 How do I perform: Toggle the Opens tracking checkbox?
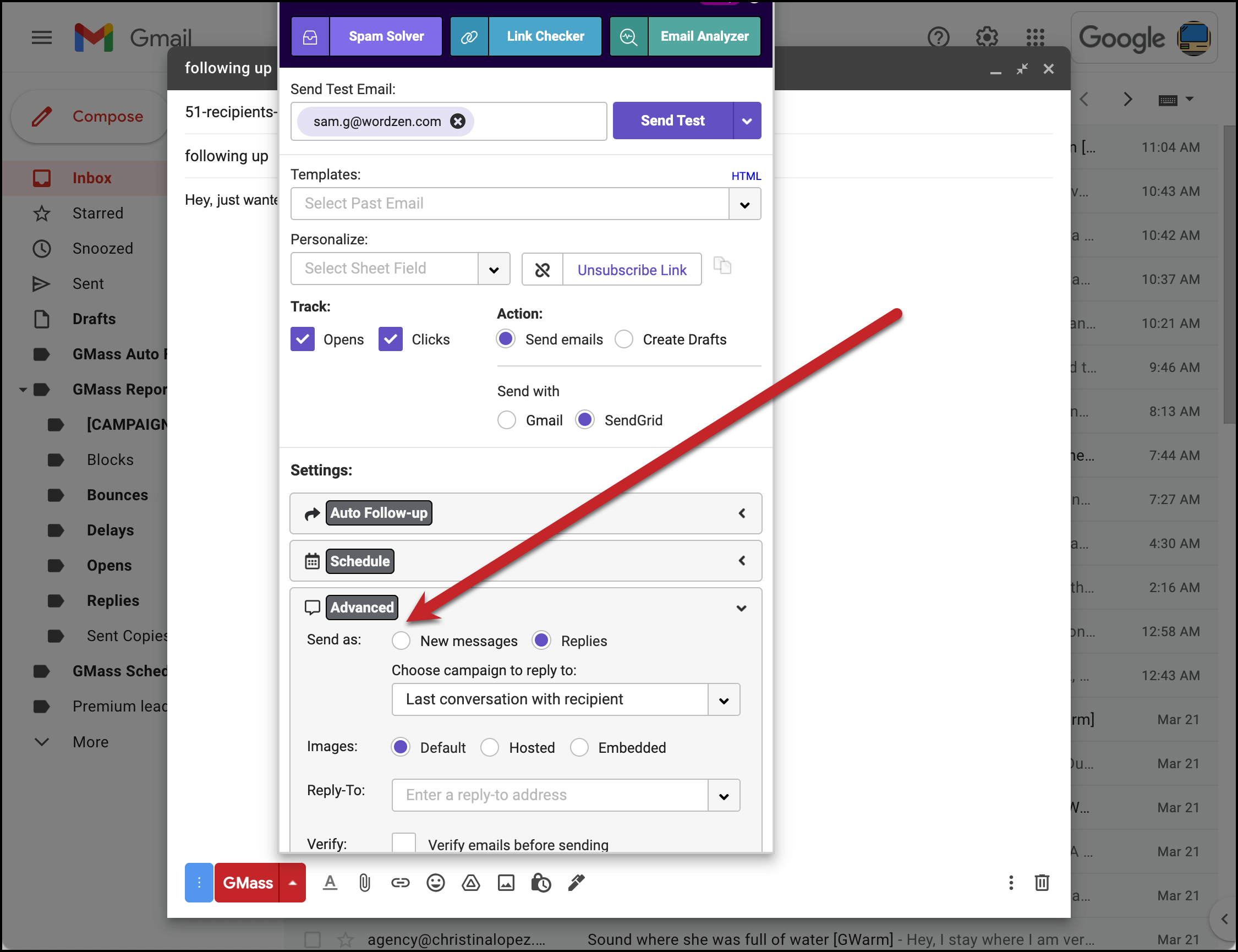point(304,339)
